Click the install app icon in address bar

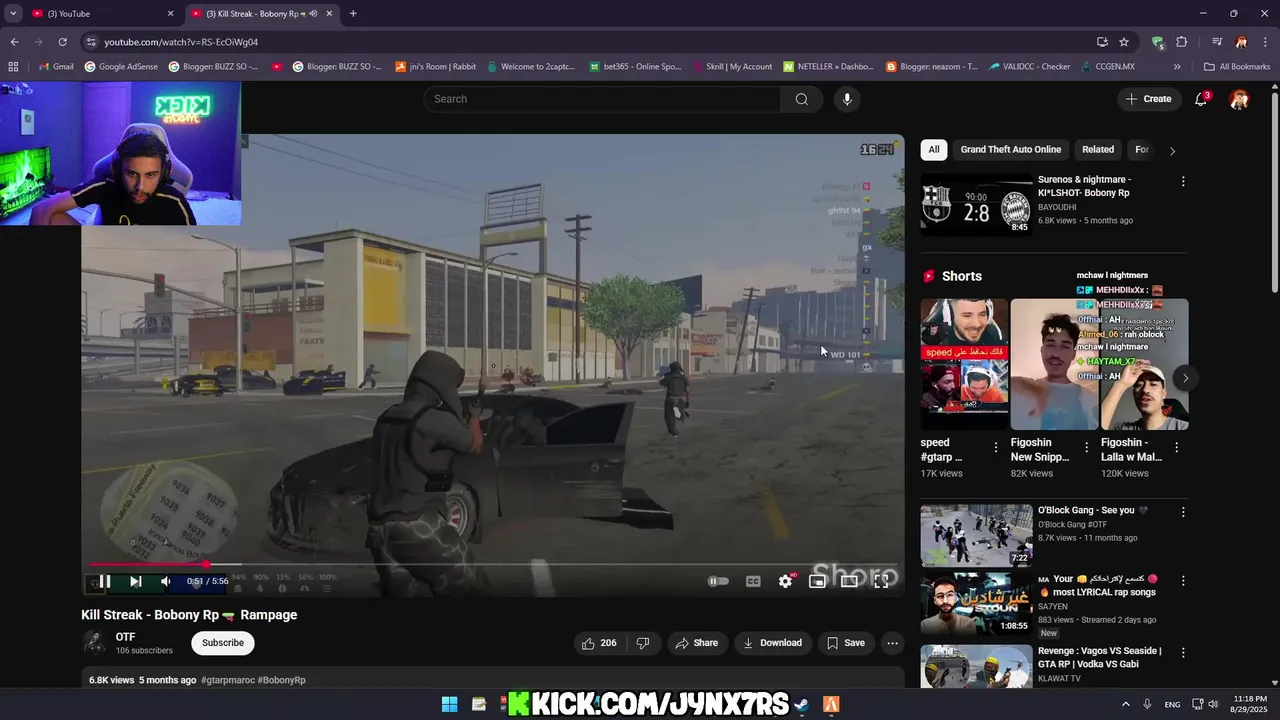pyautogui.click(x=1102, y=42)
